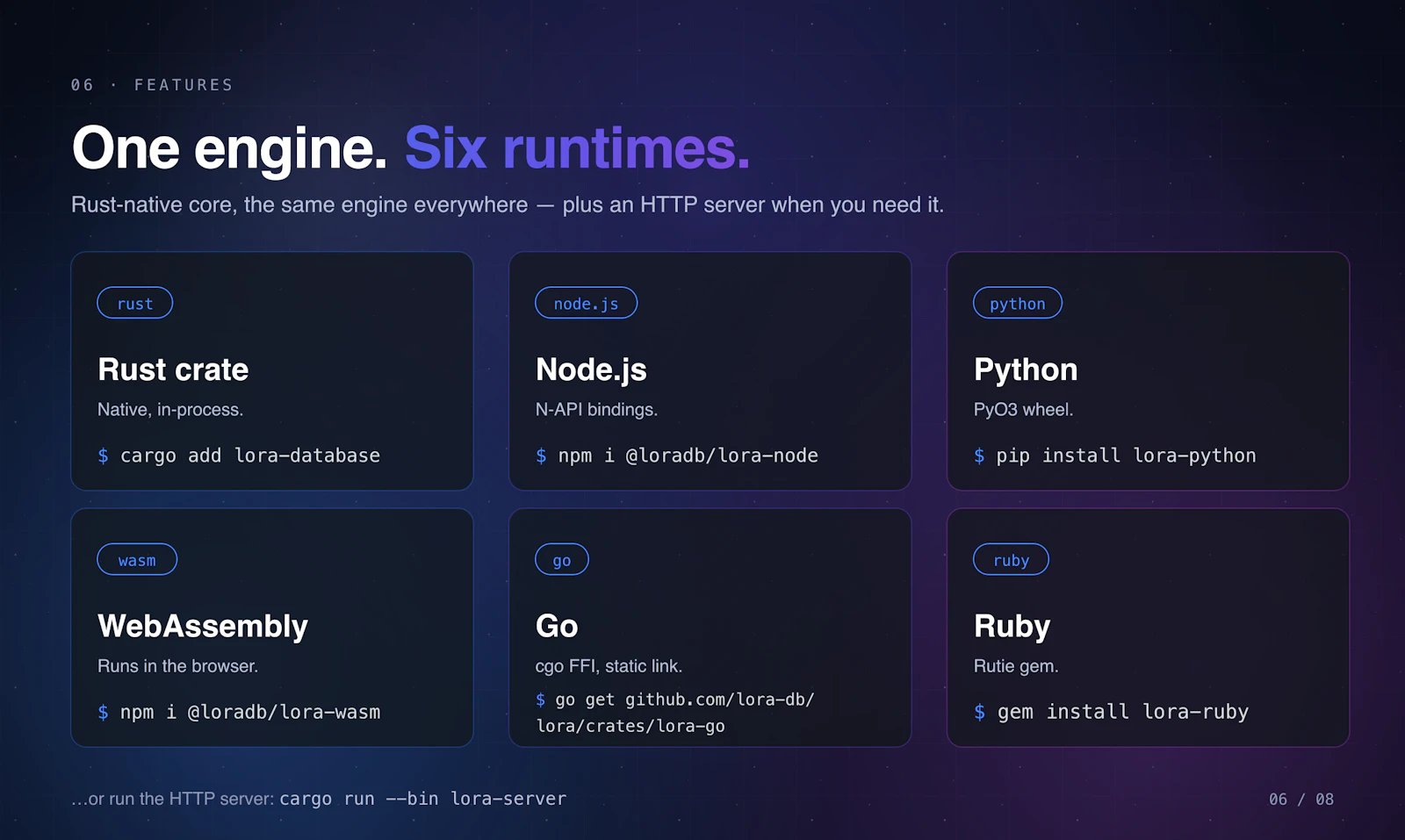Select the 'WebAssembly' card heading
This screenshot has width=1405, height=840.
(203, 626)
